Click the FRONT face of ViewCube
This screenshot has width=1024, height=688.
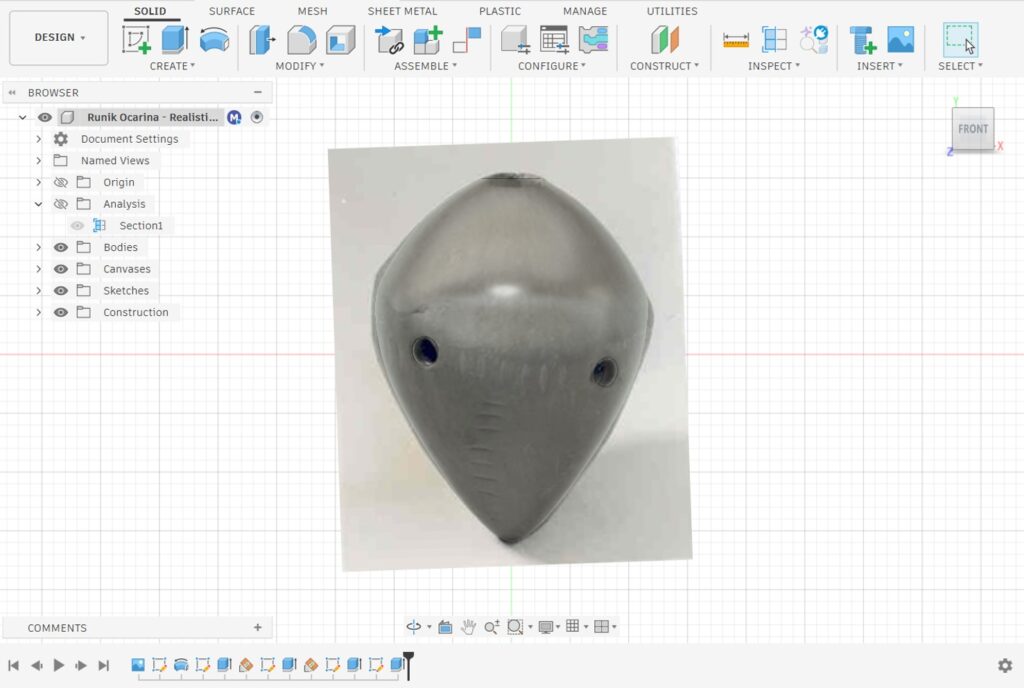coord(973,129)
